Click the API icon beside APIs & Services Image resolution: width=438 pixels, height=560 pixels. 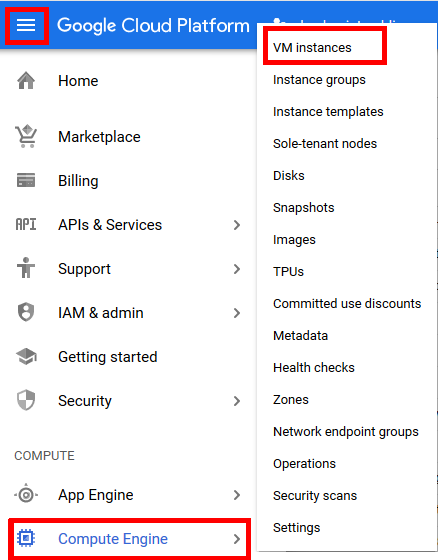(x=26, y=224)
